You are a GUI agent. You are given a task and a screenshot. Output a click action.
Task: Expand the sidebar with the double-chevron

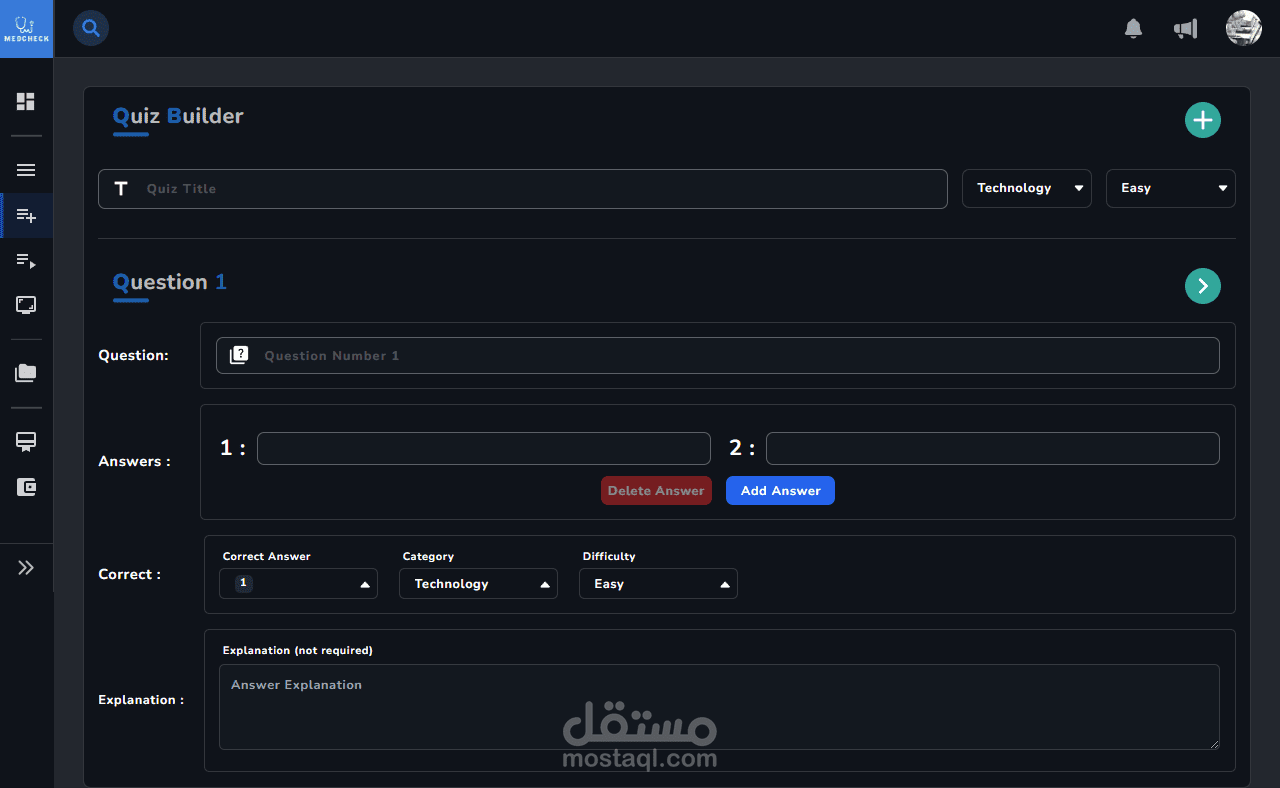[26, 567]
